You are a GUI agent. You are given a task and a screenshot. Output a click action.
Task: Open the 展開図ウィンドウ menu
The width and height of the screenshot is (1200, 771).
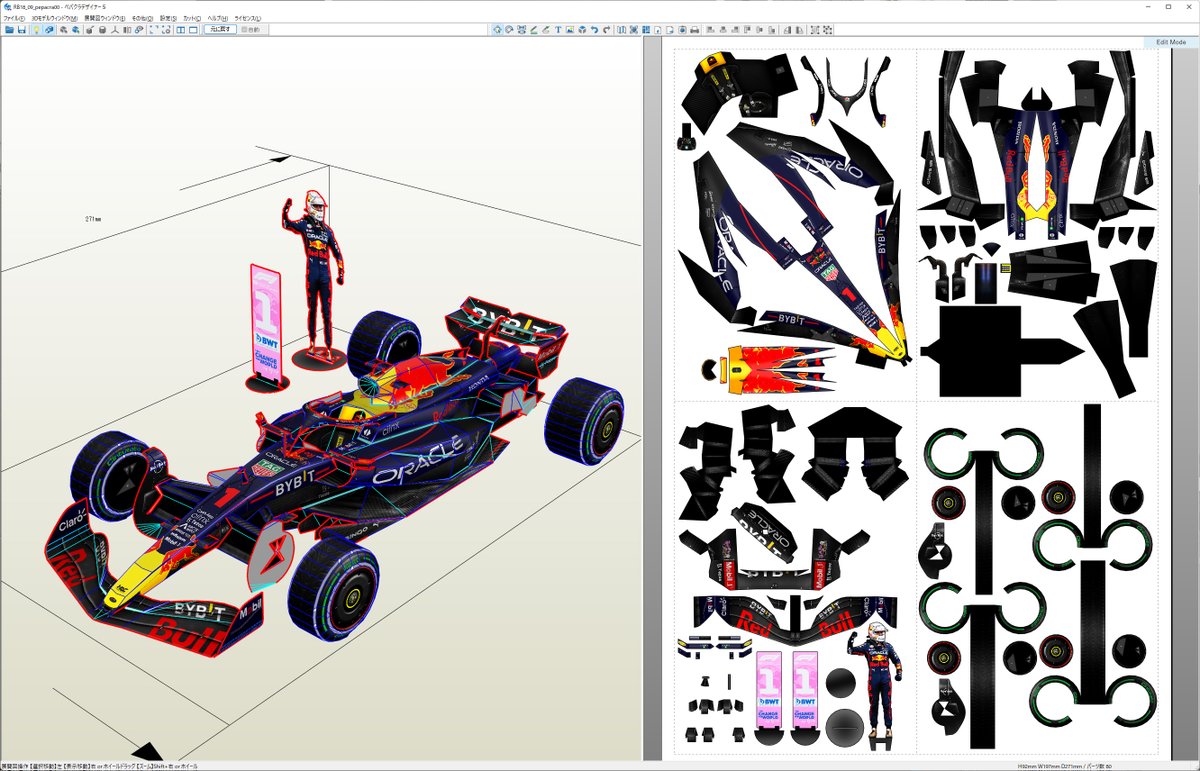(x=104, y=18)
